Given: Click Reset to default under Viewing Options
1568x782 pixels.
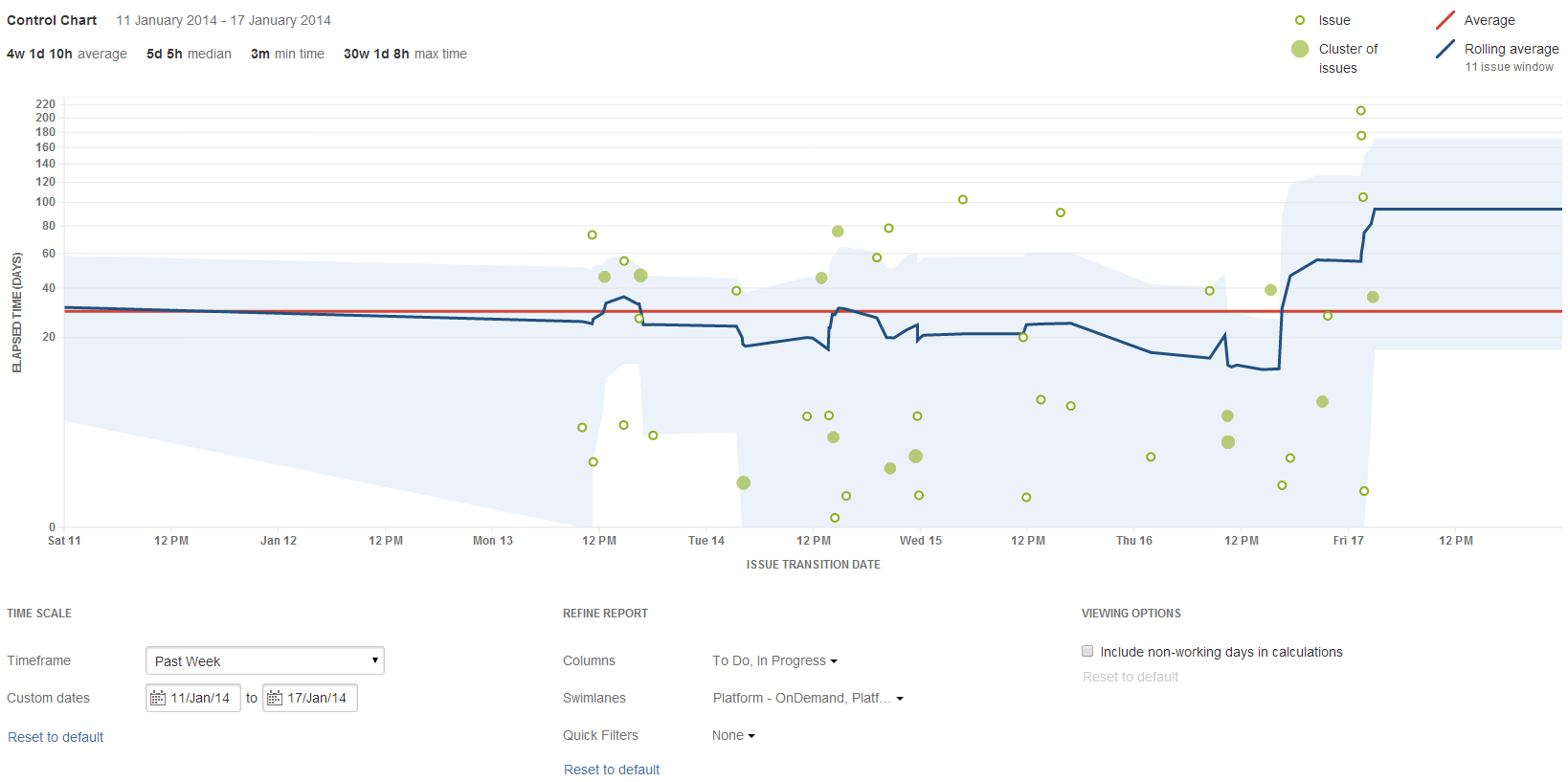Looking at the screenshot, I should 1131,677.
